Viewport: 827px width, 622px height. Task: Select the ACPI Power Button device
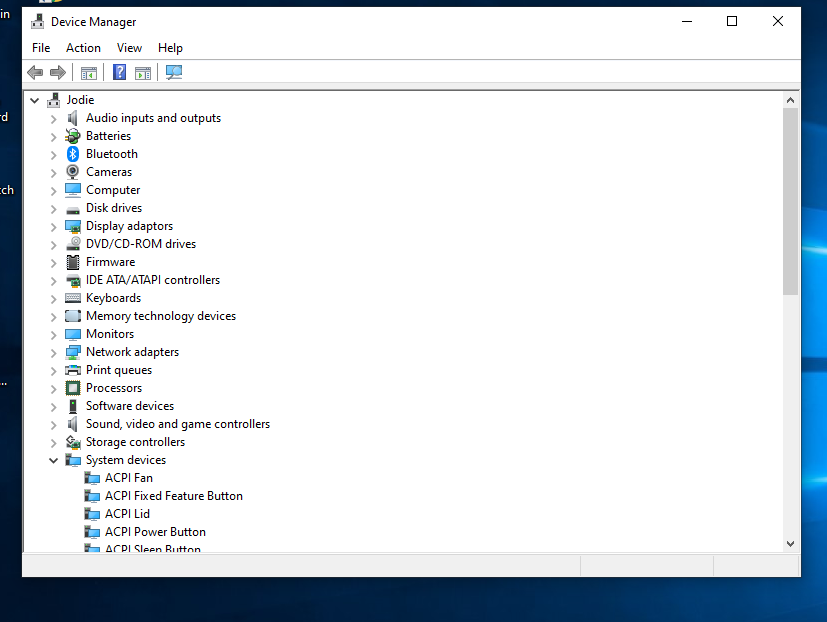155,532
